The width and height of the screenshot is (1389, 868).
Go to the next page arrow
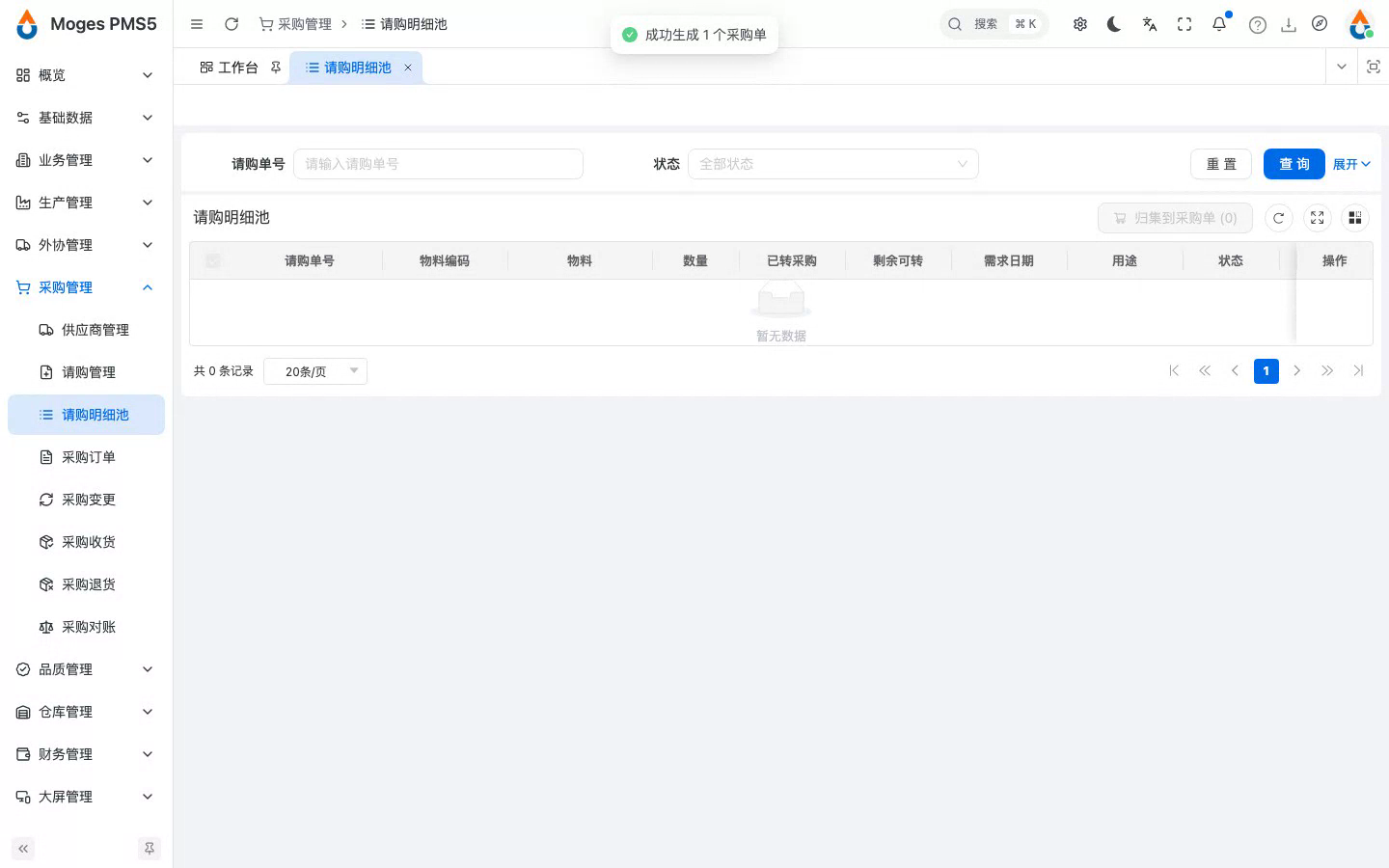coord(1297,370)
